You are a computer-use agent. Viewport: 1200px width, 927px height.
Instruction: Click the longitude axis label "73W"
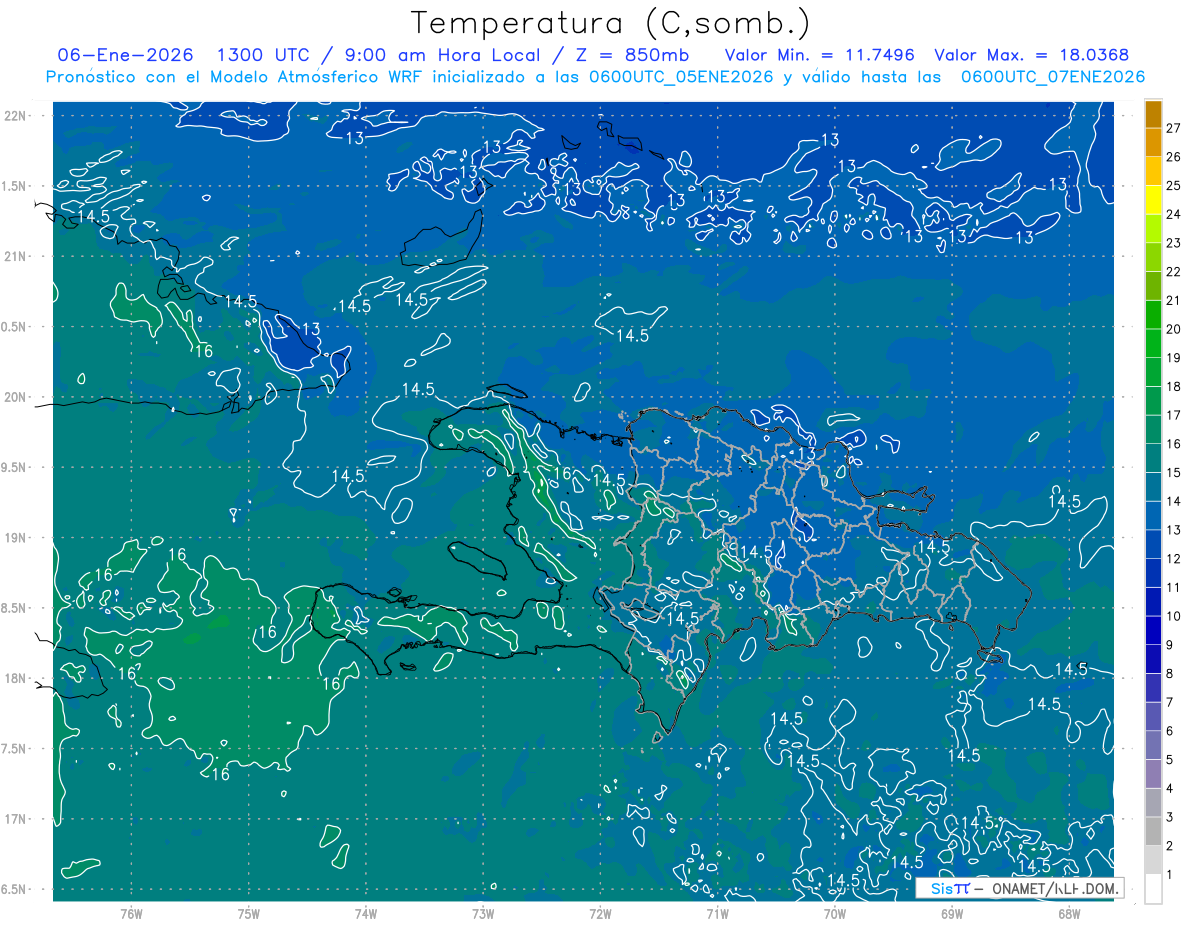click(x=483, y=913)
